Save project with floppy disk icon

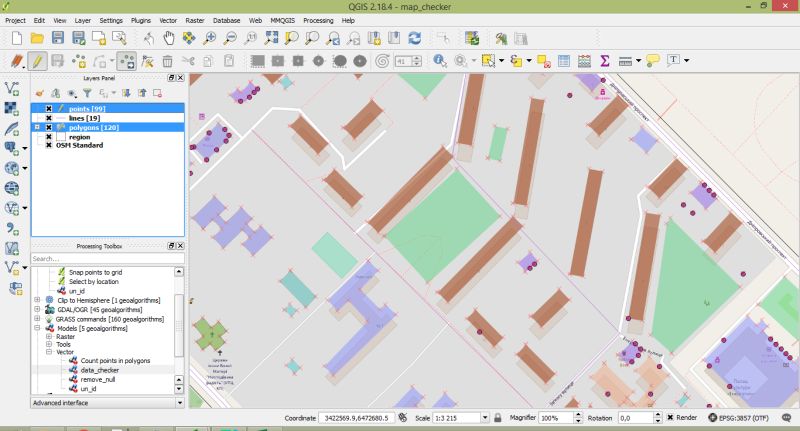tap(58, 38)
